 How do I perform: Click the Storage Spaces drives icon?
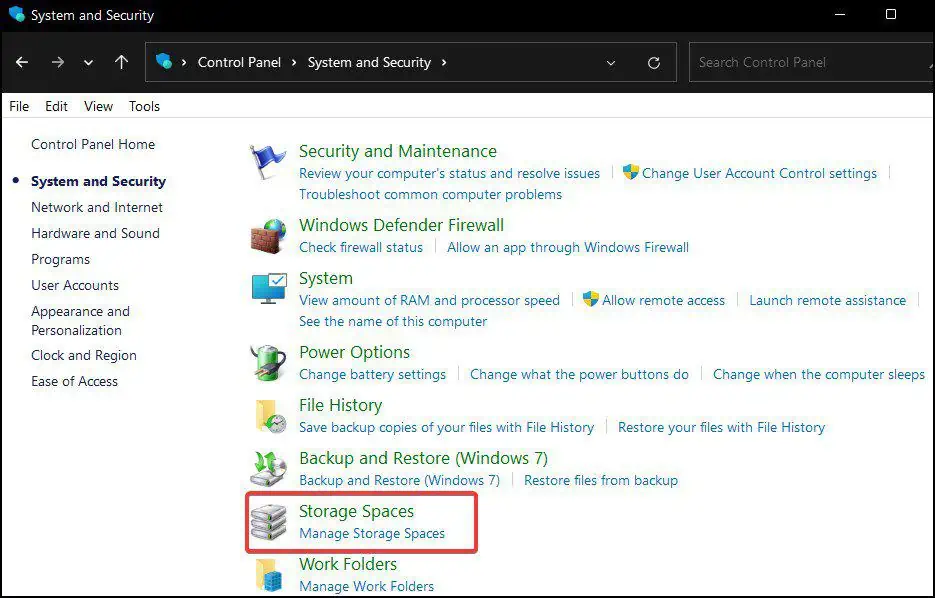[x=268, y=522]
